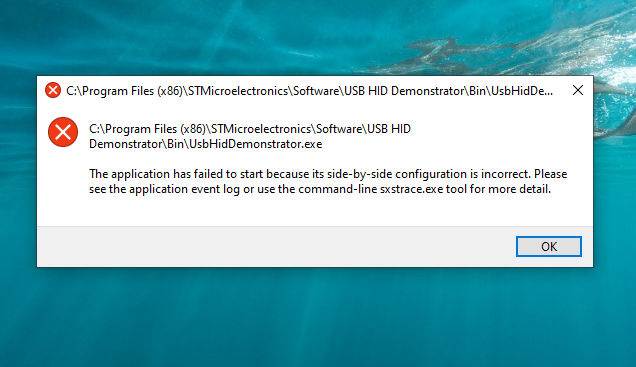This screenshot has width=636, height=367.
Task: Click the word sxstrace.exe in the message
Action: click(411, 189)
